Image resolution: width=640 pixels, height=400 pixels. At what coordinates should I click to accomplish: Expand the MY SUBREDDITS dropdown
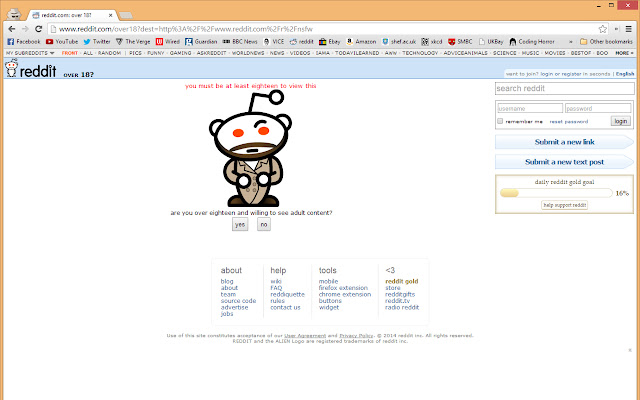(x=31, y=52)
